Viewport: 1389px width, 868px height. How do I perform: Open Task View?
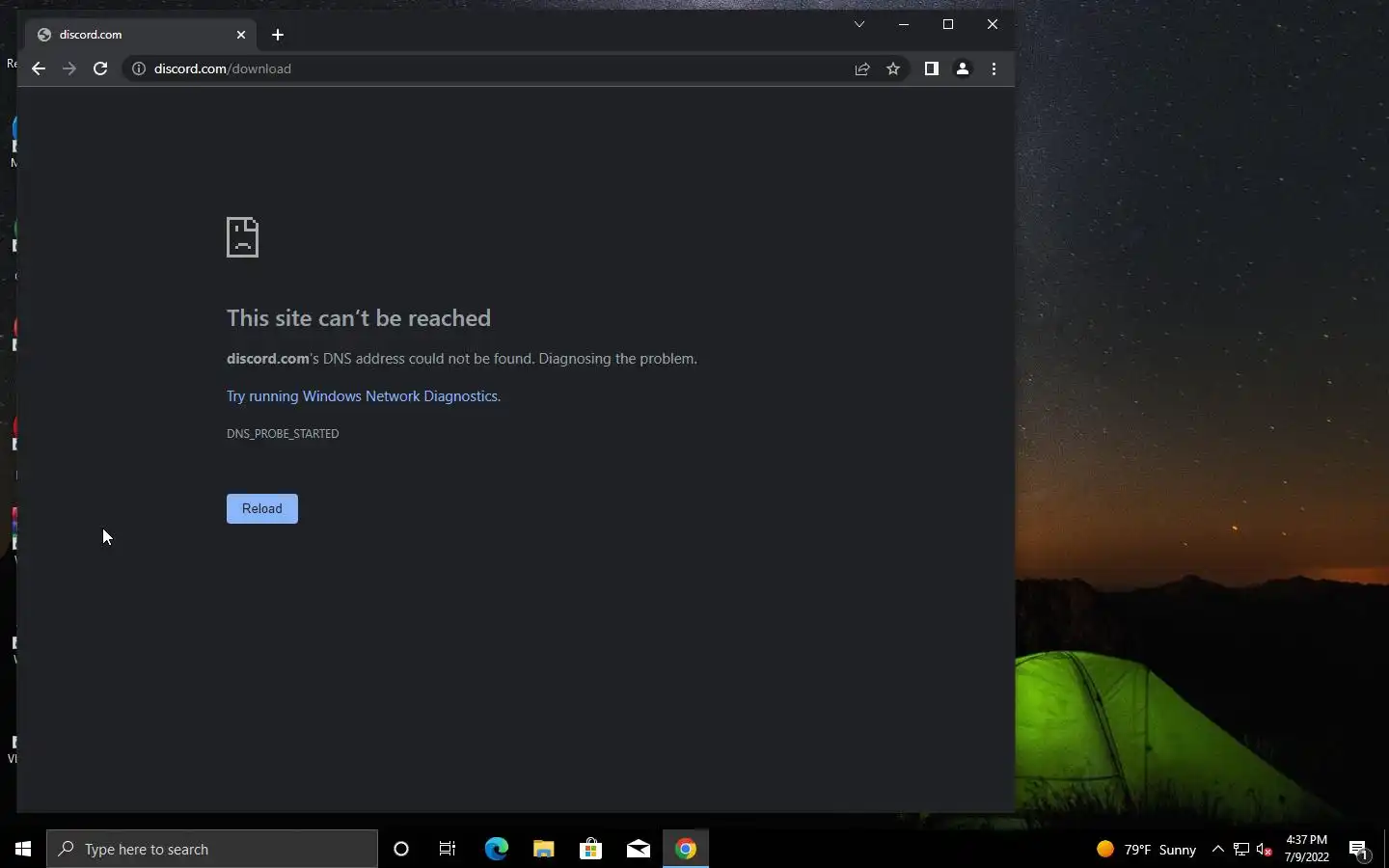[448, 849]
